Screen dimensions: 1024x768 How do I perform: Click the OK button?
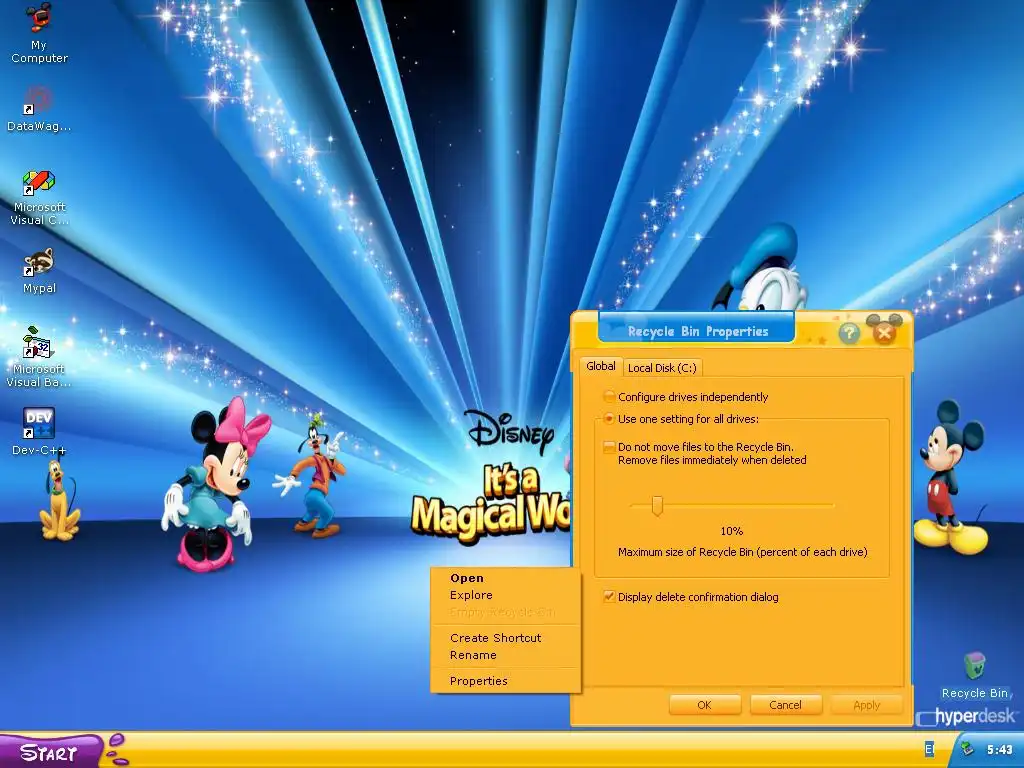[x=705, y=705]
